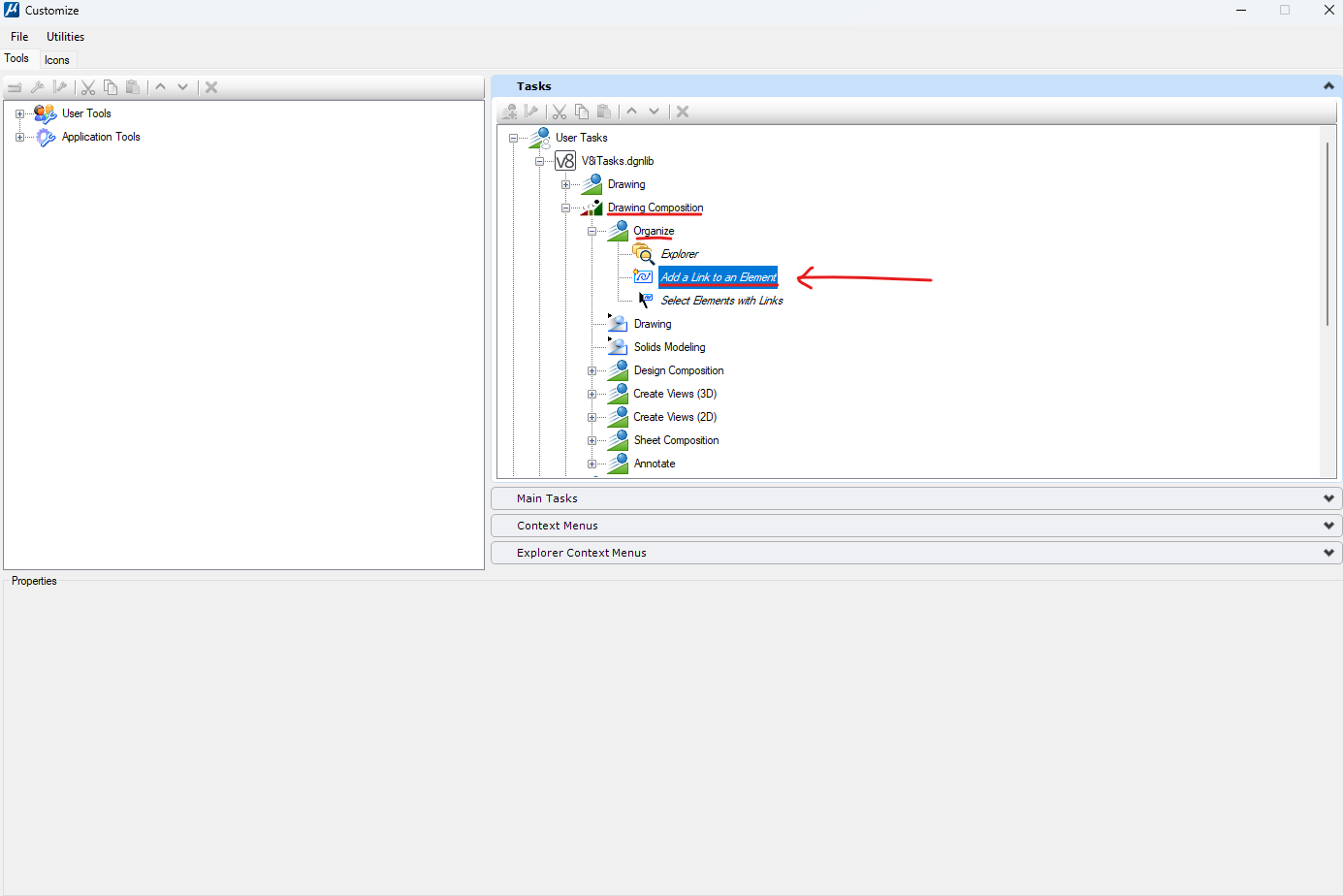Click the X delete icon in the left panel toolbar
1343x896 pixels.
click(x=210, y=86)
